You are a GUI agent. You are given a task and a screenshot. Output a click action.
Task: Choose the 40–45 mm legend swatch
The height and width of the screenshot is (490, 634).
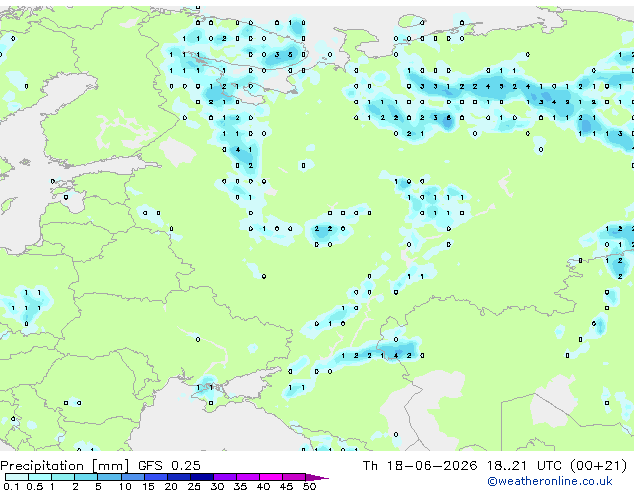270,477
